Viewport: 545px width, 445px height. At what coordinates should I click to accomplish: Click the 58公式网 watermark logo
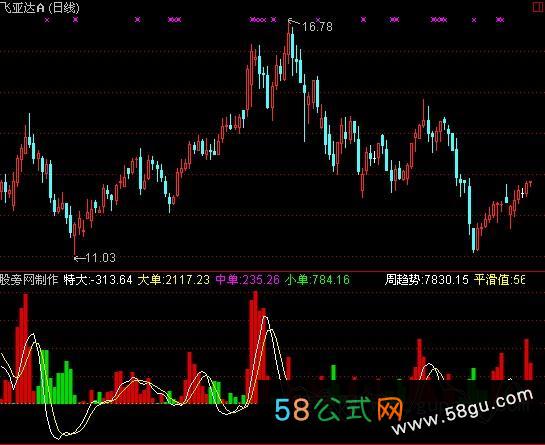(x=339, y=410)
